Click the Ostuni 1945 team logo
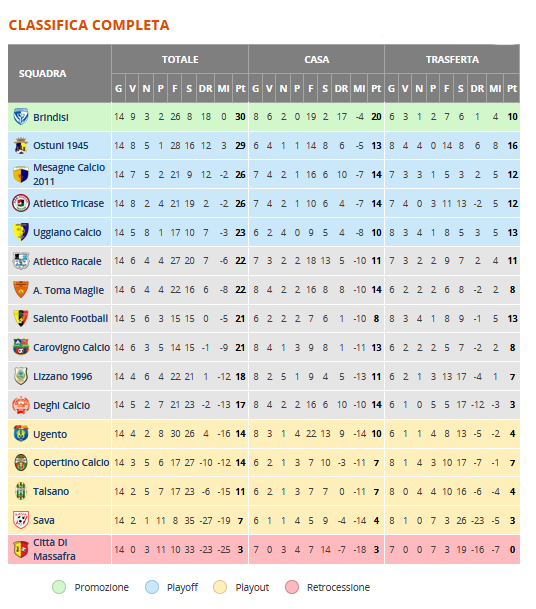 click(21, 146)
